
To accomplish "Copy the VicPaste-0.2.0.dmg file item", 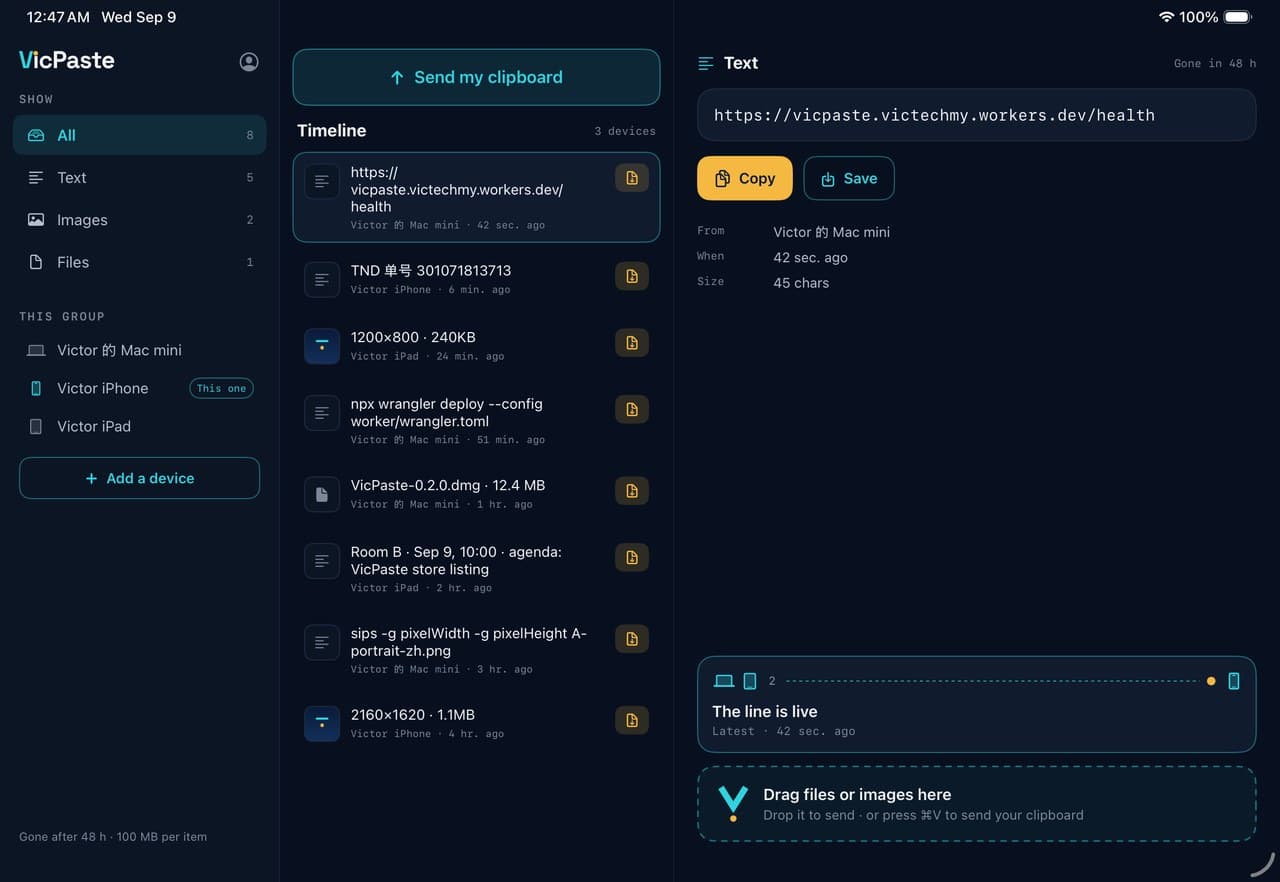I will [x=632, y=491].
